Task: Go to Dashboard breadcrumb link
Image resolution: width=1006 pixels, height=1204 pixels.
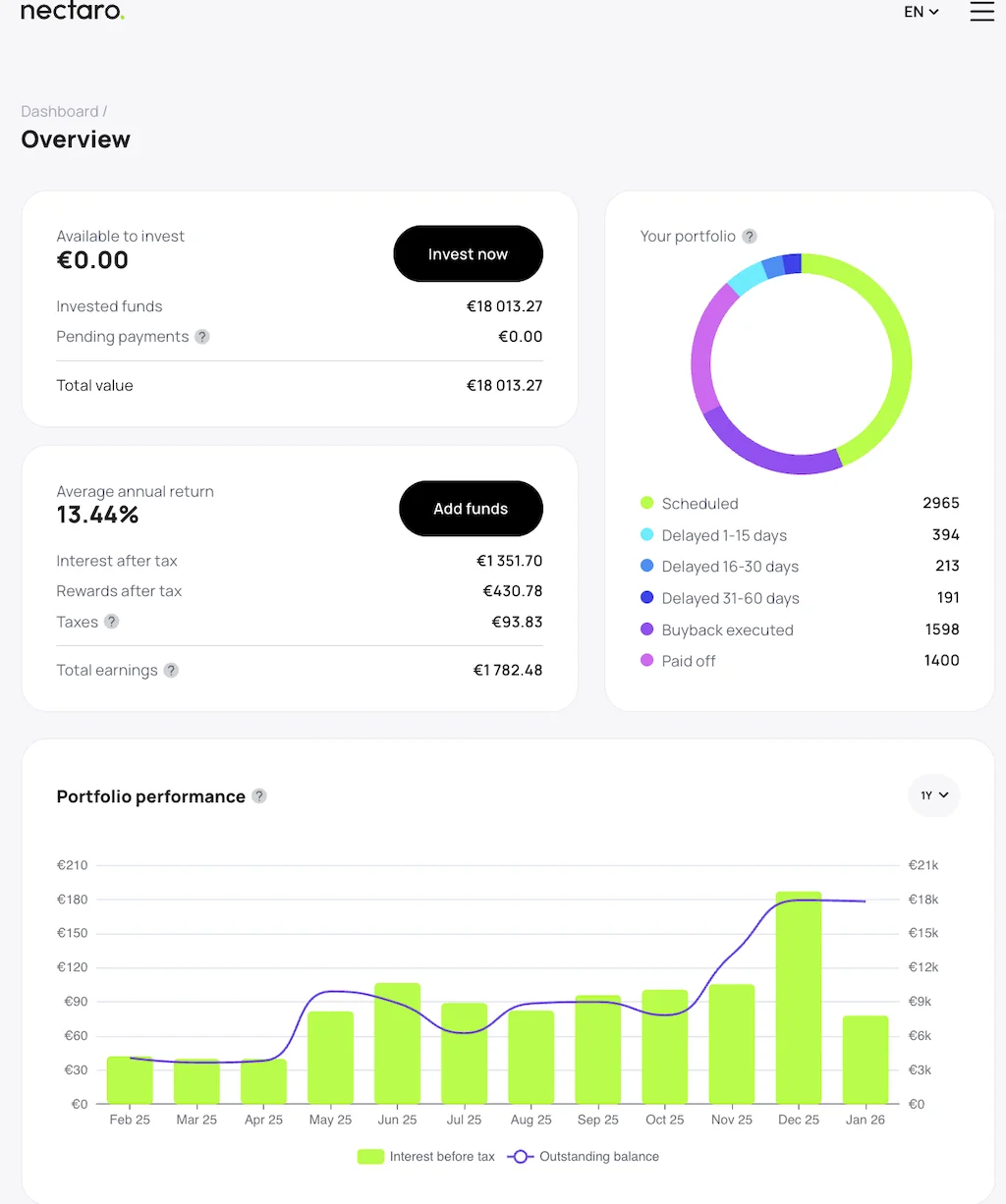Action: pyautogui.click(x=60, y=112)
